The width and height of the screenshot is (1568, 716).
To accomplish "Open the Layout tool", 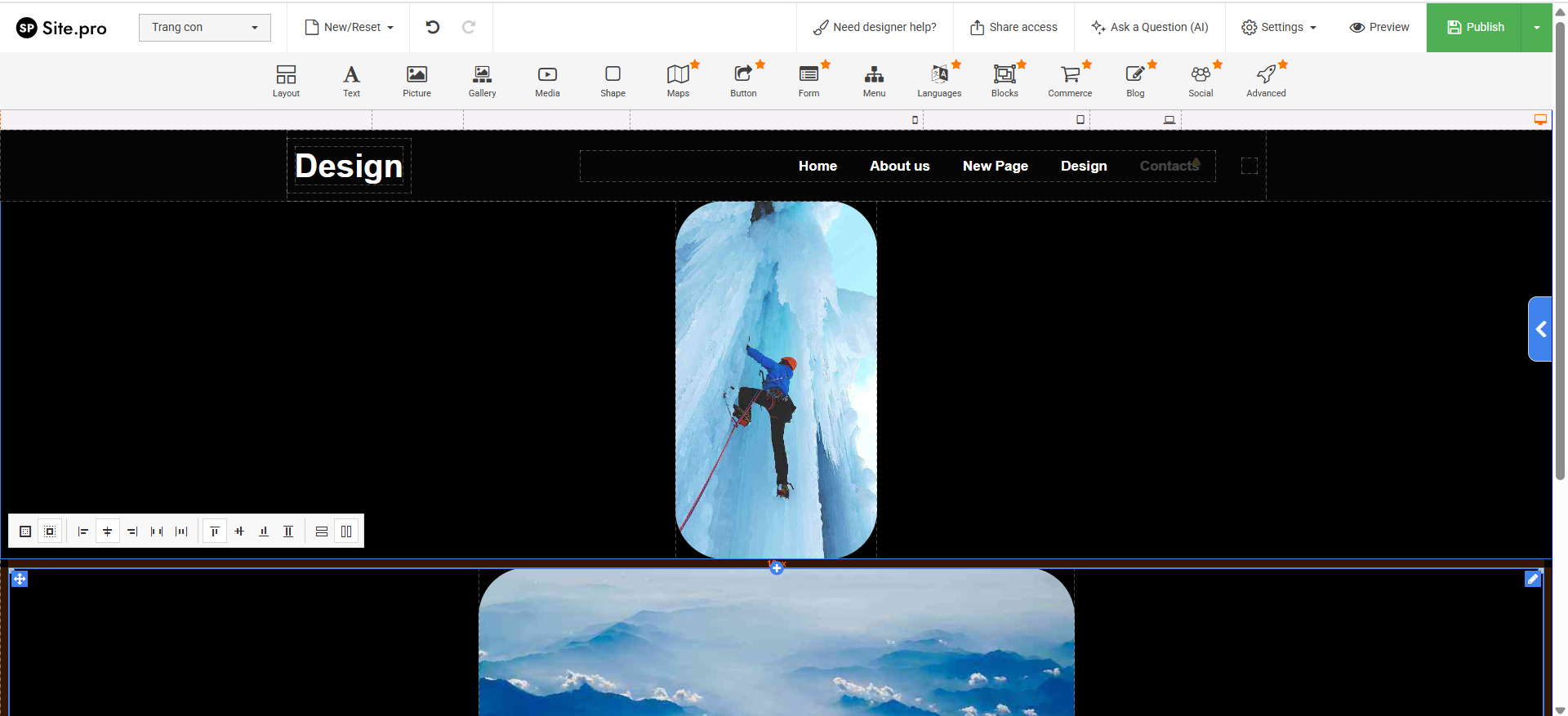I will coord(286,81).
